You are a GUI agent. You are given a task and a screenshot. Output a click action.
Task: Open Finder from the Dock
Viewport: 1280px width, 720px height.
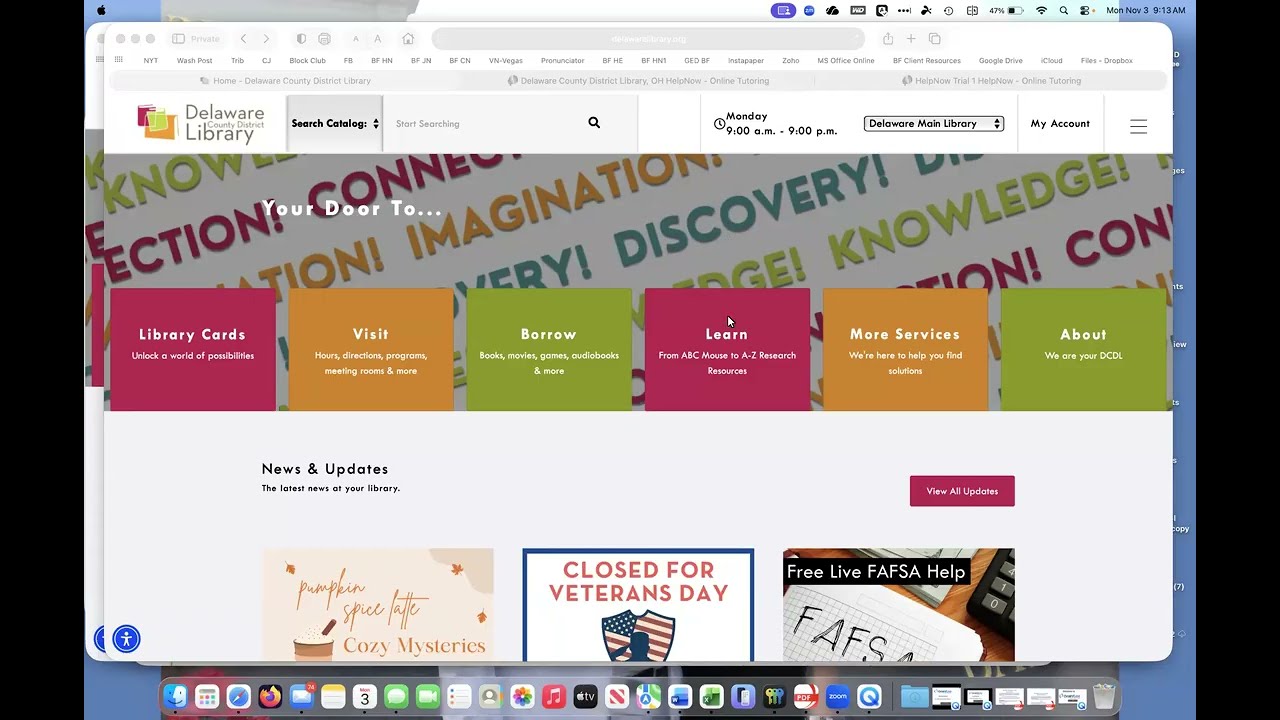[x=175, y=696]
